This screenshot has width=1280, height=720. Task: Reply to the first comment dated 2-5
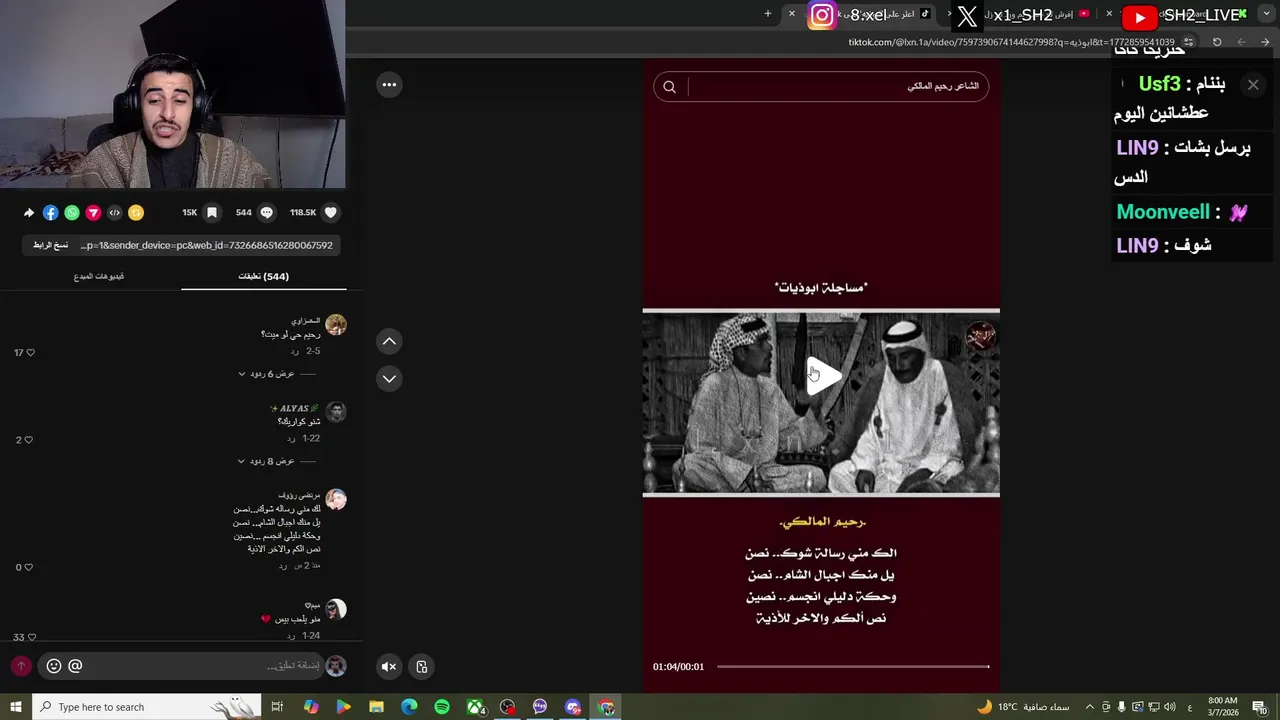click(294, 352)
